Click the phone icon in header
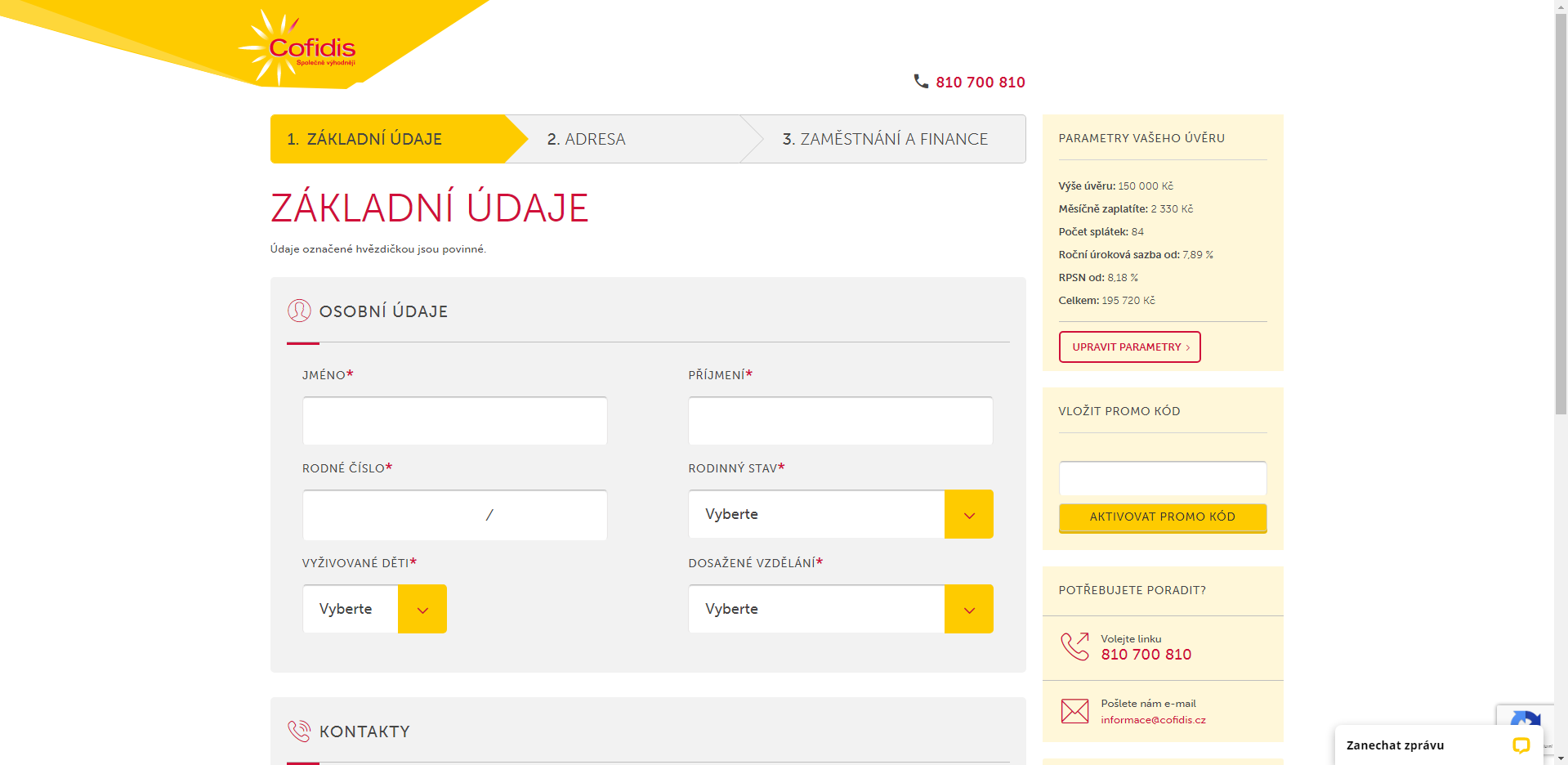Screen dimensions: 1568x765 (x=921, y=81)
